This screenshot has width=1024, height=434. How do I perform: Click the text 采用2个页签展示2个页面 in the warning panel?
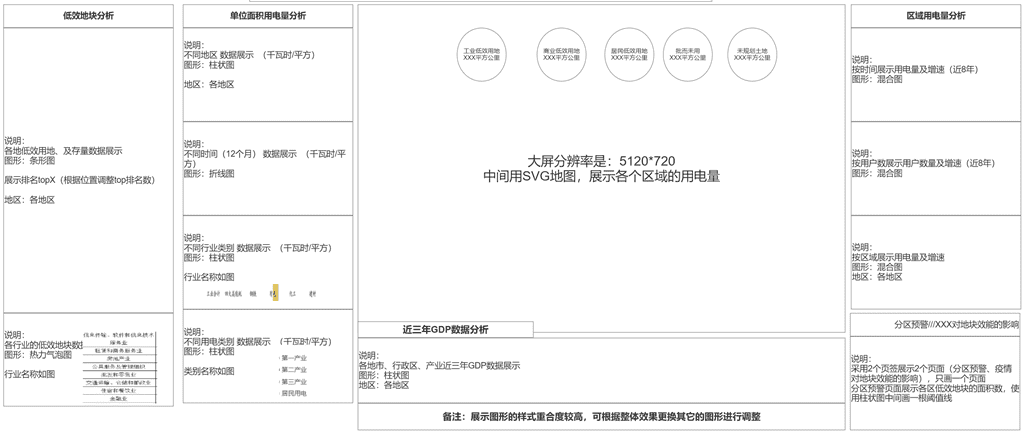point(897,368)
